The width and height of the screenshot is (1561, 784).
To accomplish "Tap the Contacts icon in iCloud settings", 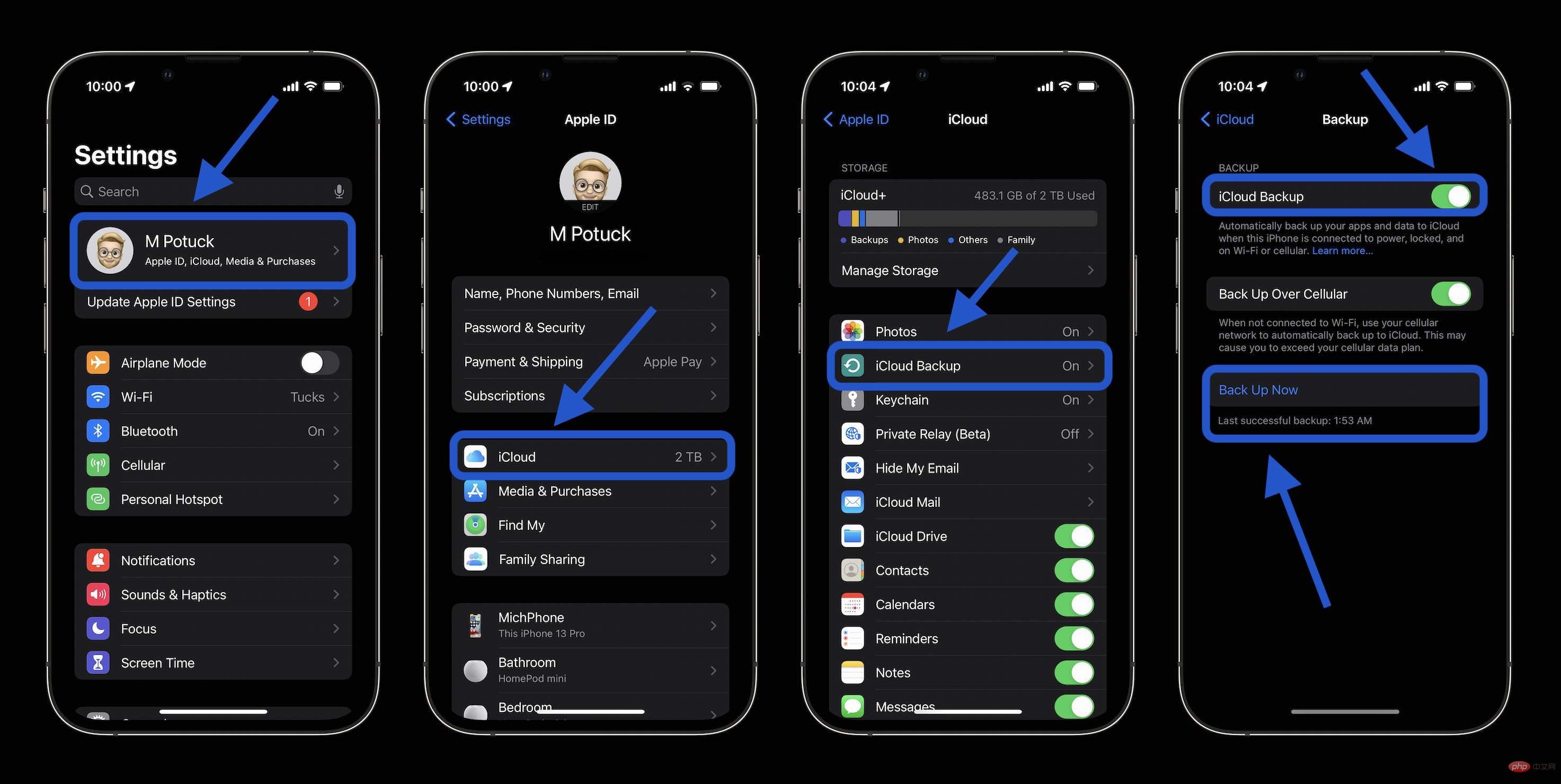I will point(852,571).
